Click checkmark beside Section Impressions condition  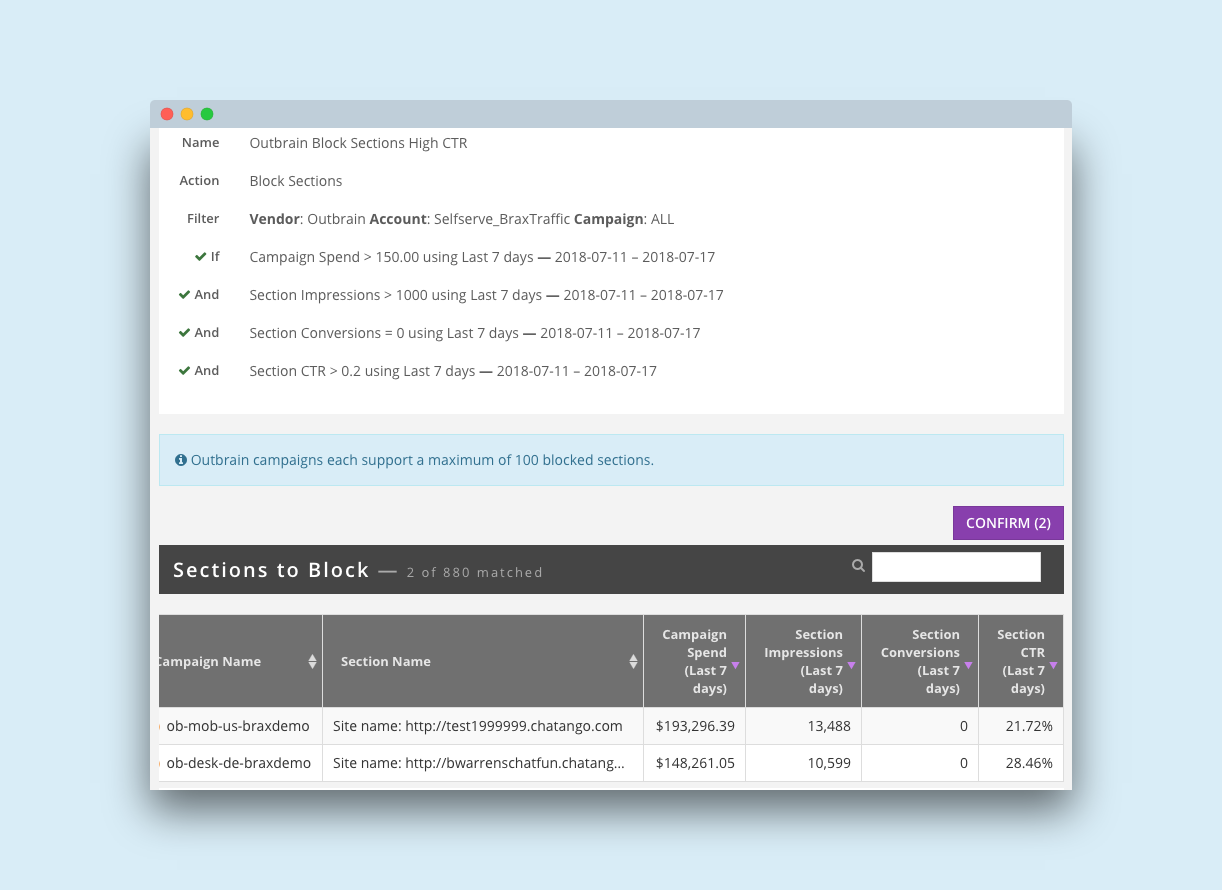coord(184,295)
